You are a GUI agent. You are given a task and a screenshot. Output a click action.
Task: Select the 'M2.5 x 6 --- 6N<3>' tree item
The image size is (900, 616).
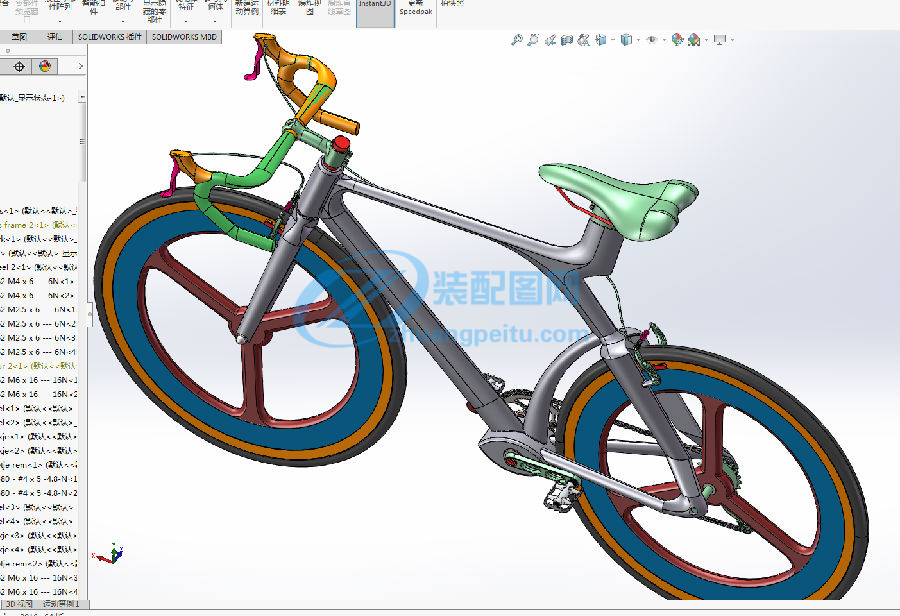[38, 338]
